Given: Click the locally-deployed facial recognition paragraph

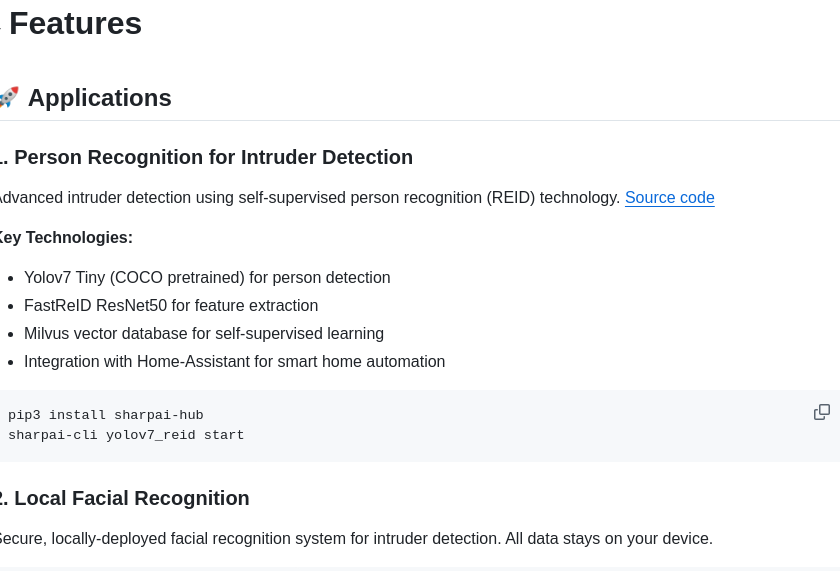Looking at the screenshot, I should click(x=355, y=539).
